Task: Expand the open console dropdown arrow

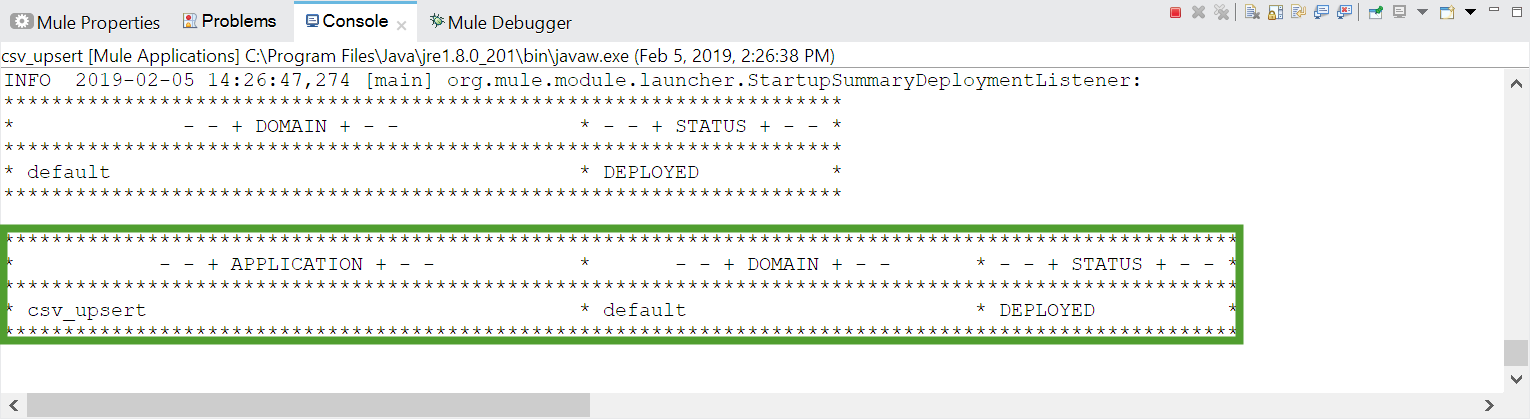Action: pyautogui.click(x=1470, y=12)
